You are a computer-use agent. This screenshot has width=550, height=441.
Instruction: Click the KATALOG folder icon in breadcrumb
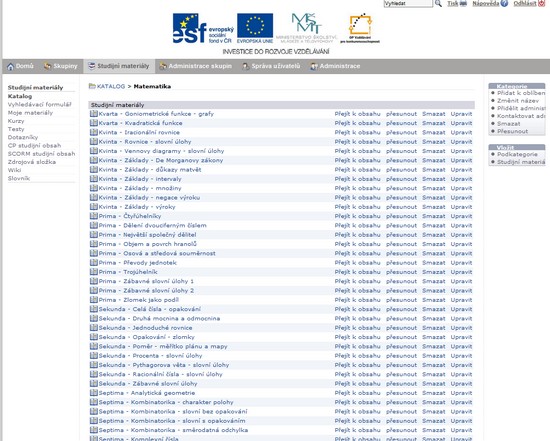tap(92, 86)
